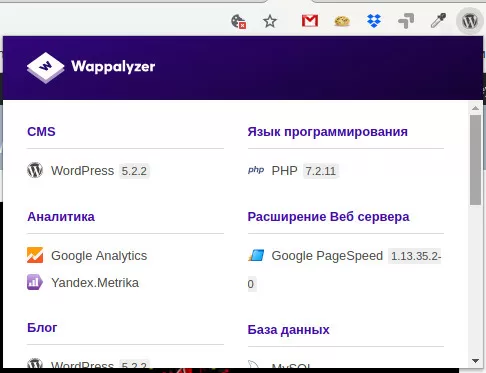Open the Блог category heading
The width and height of the screenshot is (486, 373).
(42, 328)
